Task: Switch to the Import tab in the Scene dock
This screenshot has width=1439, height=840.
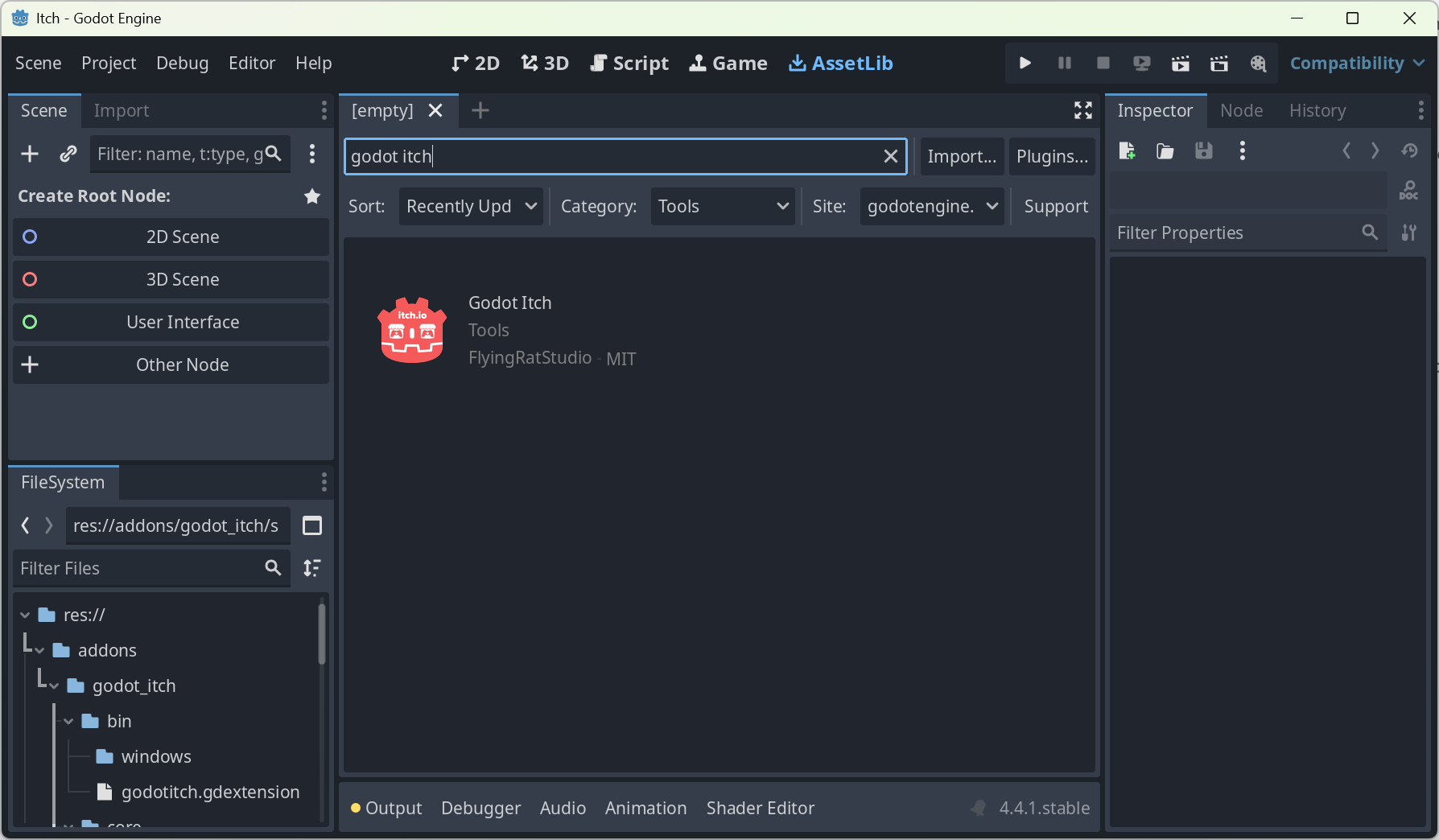Action: pos(121,110)
